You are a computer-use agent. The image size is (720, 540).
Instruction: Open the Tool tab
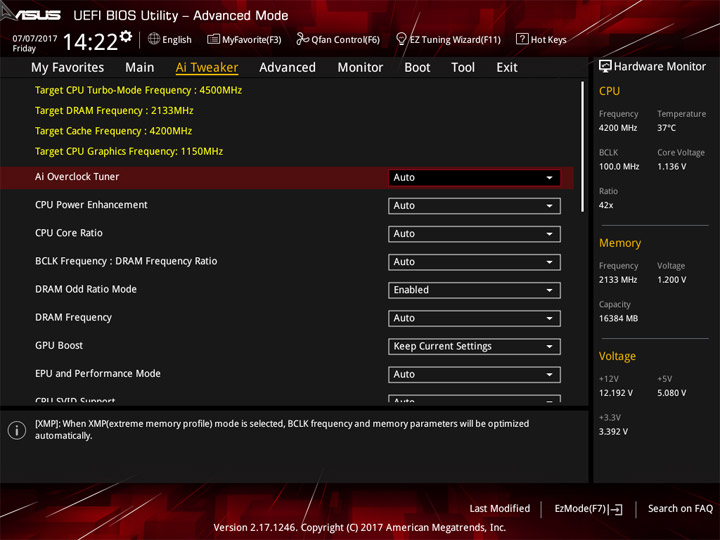tap(463, 68)
